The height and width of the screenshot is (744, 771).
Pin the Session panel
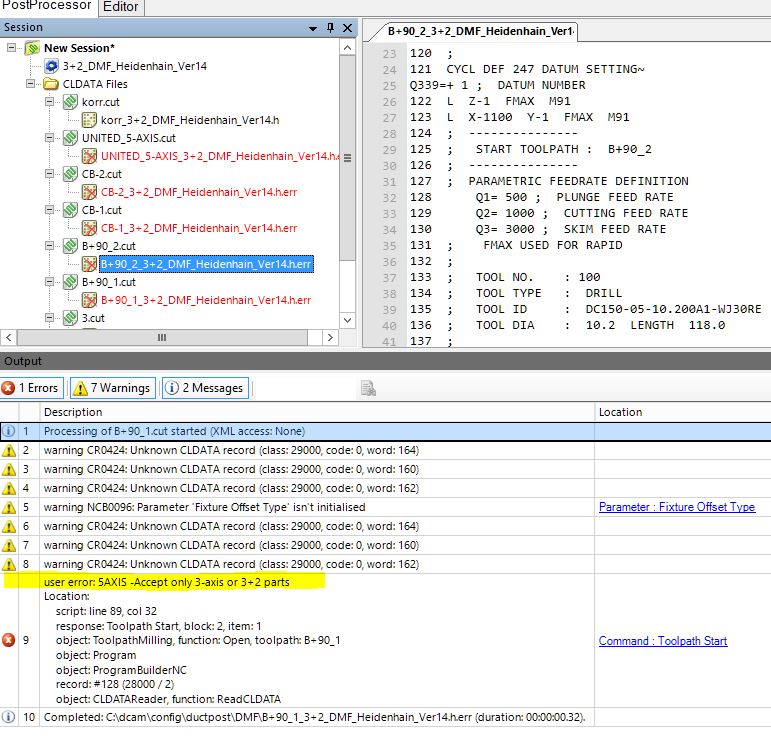[330, 28]
